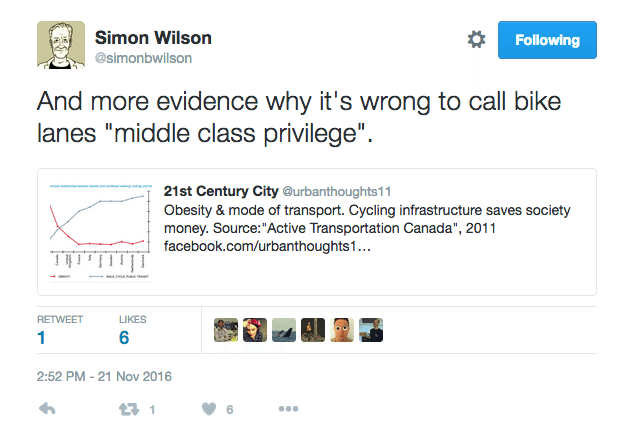Screen dimensions: 633x436
Task: Click the fourth liker's avatar
Action: tap(313, 330)
